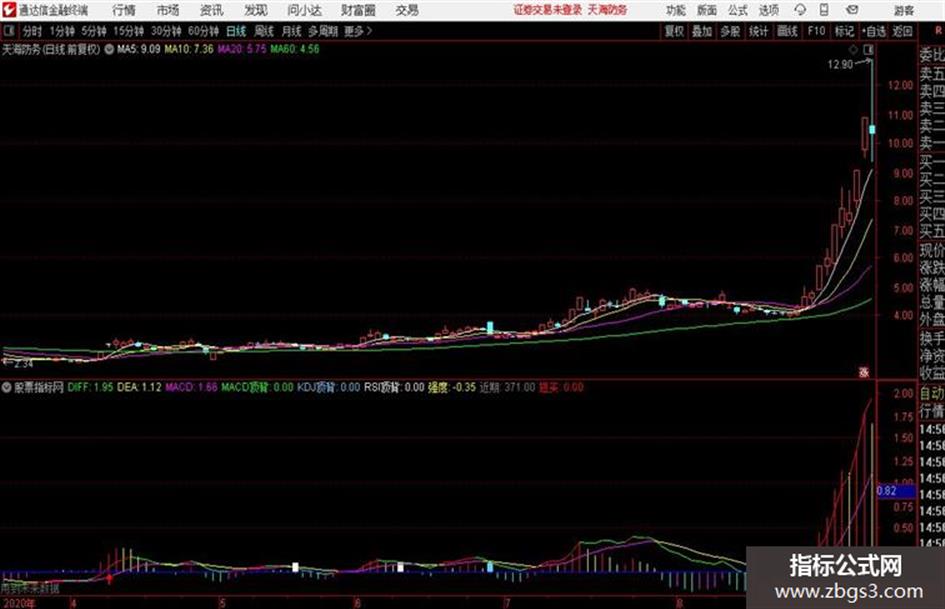Image resolution: width=945 pixels, height=609 pixels.
Task: Open the 版面 menu
Action: (x=707, y=10)
